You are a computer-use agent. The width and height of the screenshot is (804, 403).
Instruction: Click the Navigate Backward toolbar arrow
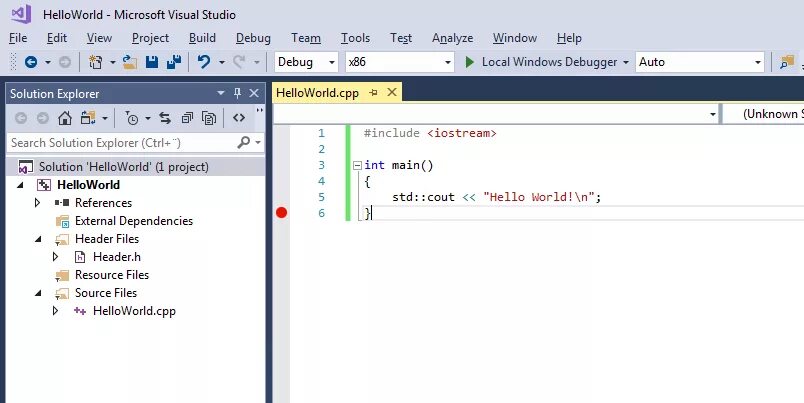(31, 62)
